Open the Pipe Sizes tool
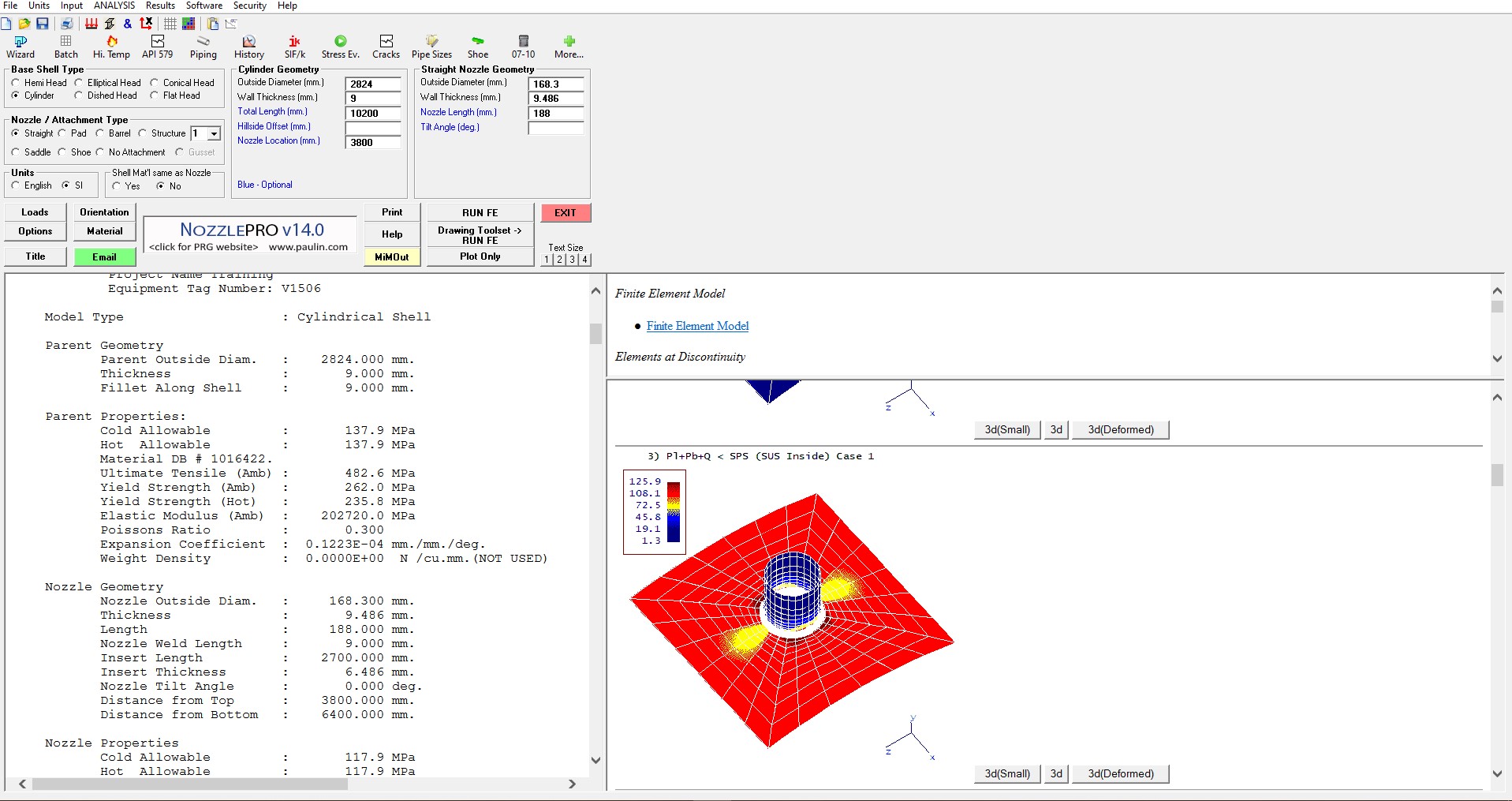 pos(431,47)
